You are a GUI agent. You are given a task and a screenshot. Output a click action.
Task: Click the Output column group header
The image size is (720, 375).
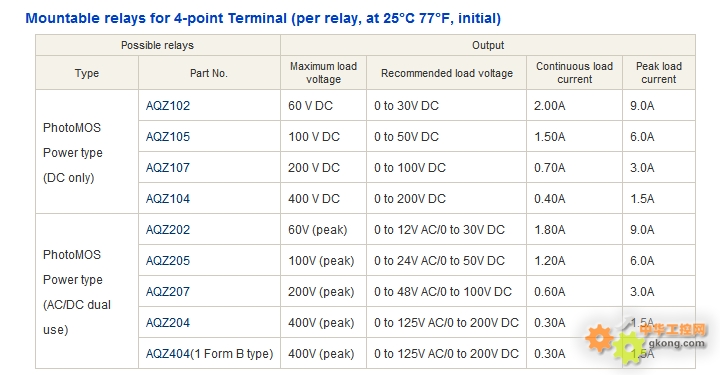pos(488,45)
